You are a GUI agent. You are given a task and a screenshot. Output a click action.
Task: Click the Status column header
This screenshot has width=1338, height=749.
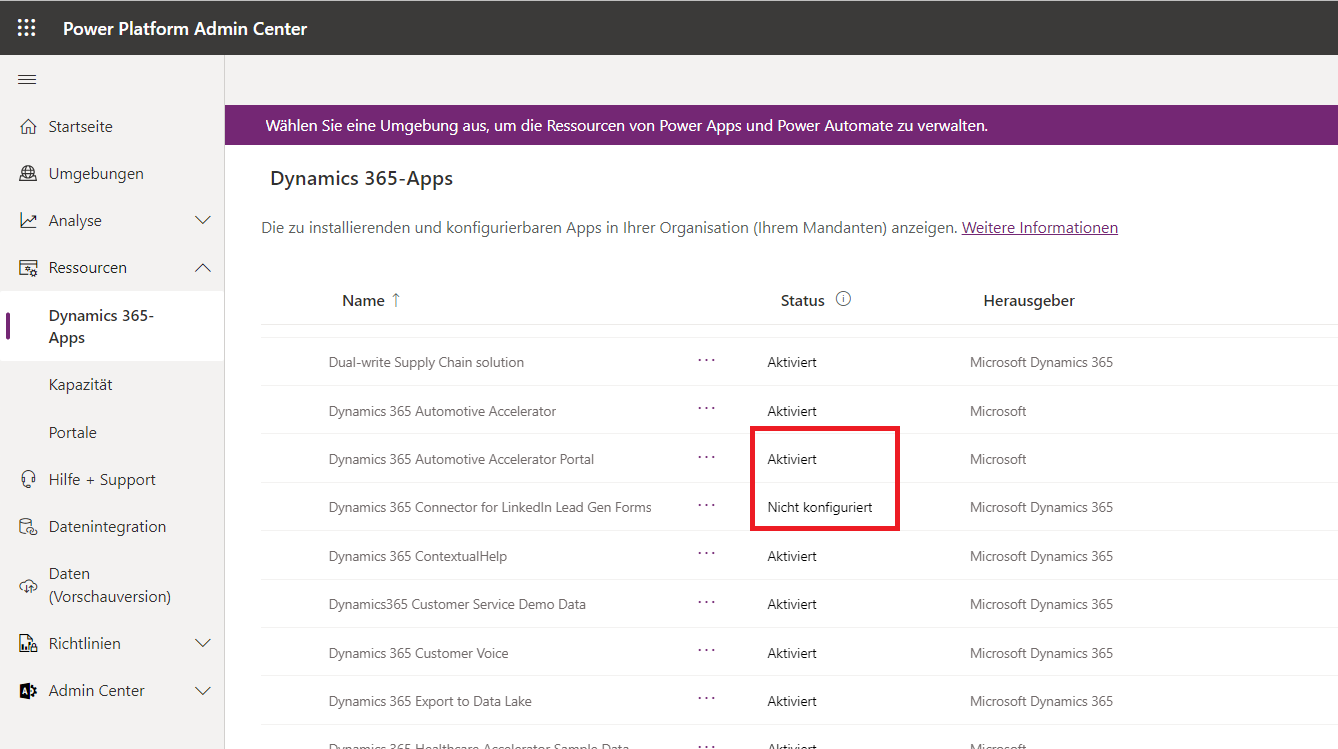803,300
